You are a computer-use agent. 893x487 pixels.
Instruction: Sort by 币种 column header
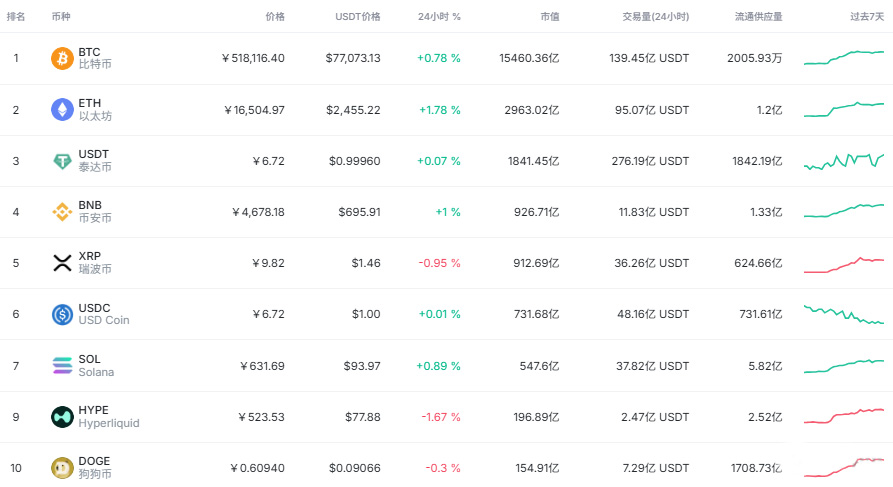(x=61, y=17)
